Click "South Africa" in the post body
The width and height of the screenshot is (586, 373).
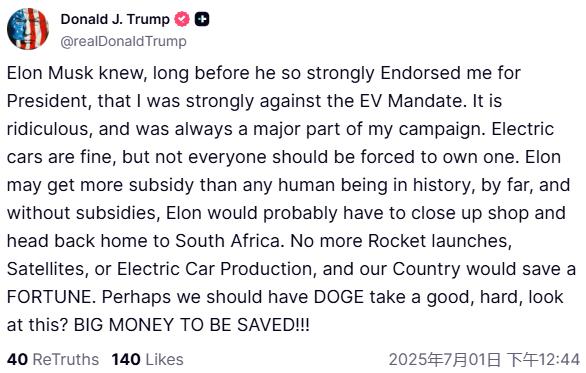click(x=228, y=241)
